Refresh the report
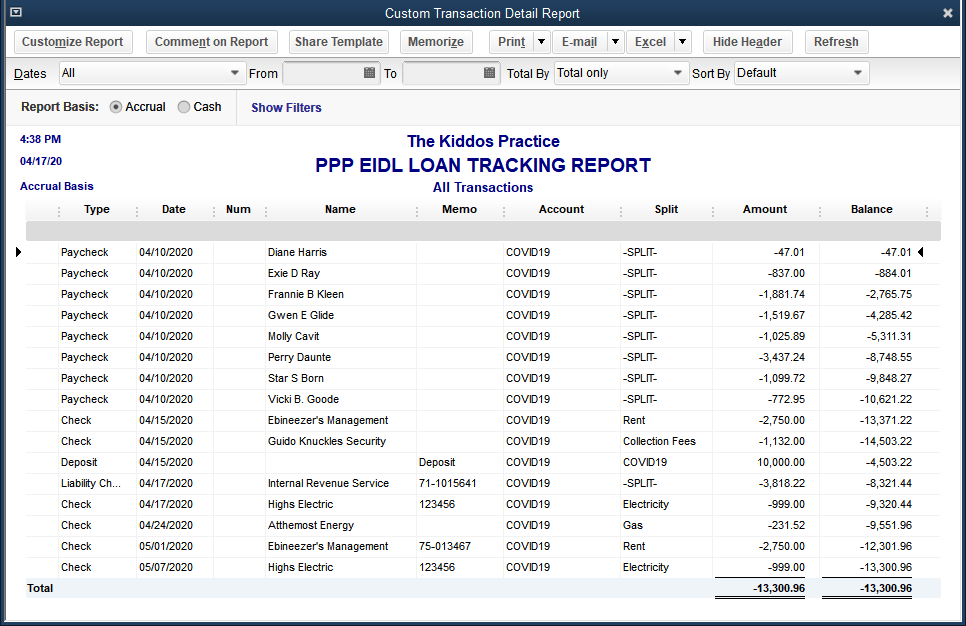Image resolution: width=966 pixels, height=626 pixels. coord(836,42)
